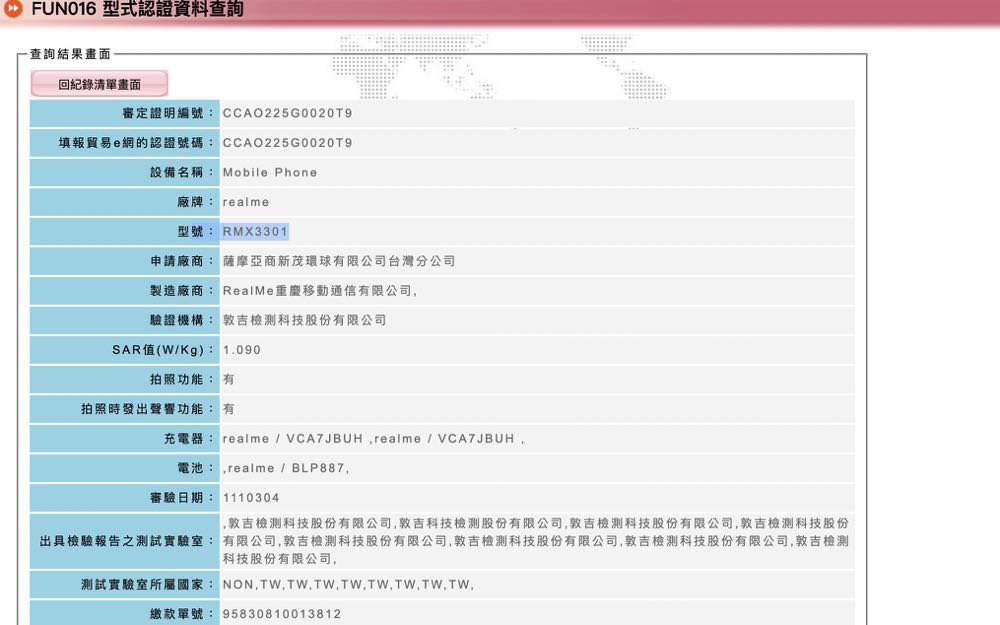
Task: Click the Mobile Phone device name text
Action: pyautogui.click(x=270, y=172)
